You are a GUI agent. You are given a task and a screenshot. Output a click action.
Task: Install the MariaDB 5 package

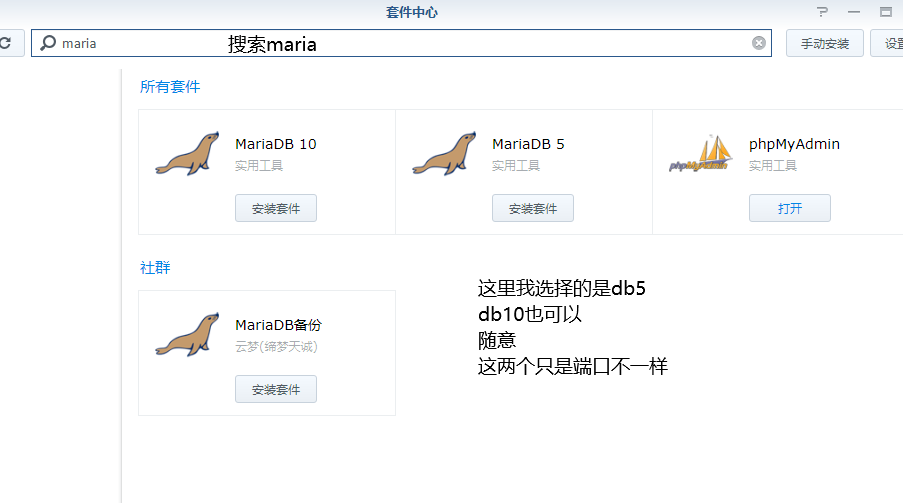point(533,208)
